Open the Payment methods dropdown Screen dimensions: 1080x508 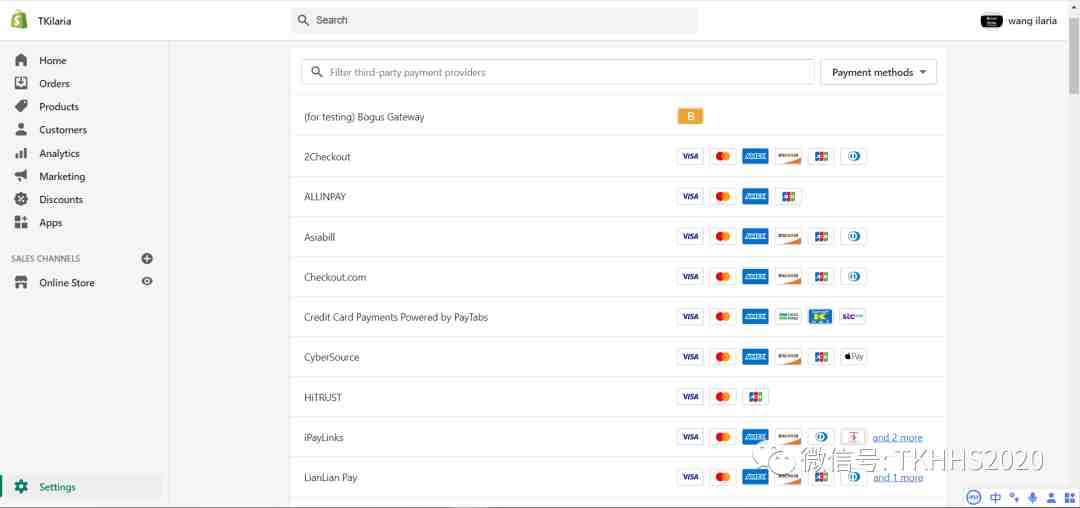[878, 72]
